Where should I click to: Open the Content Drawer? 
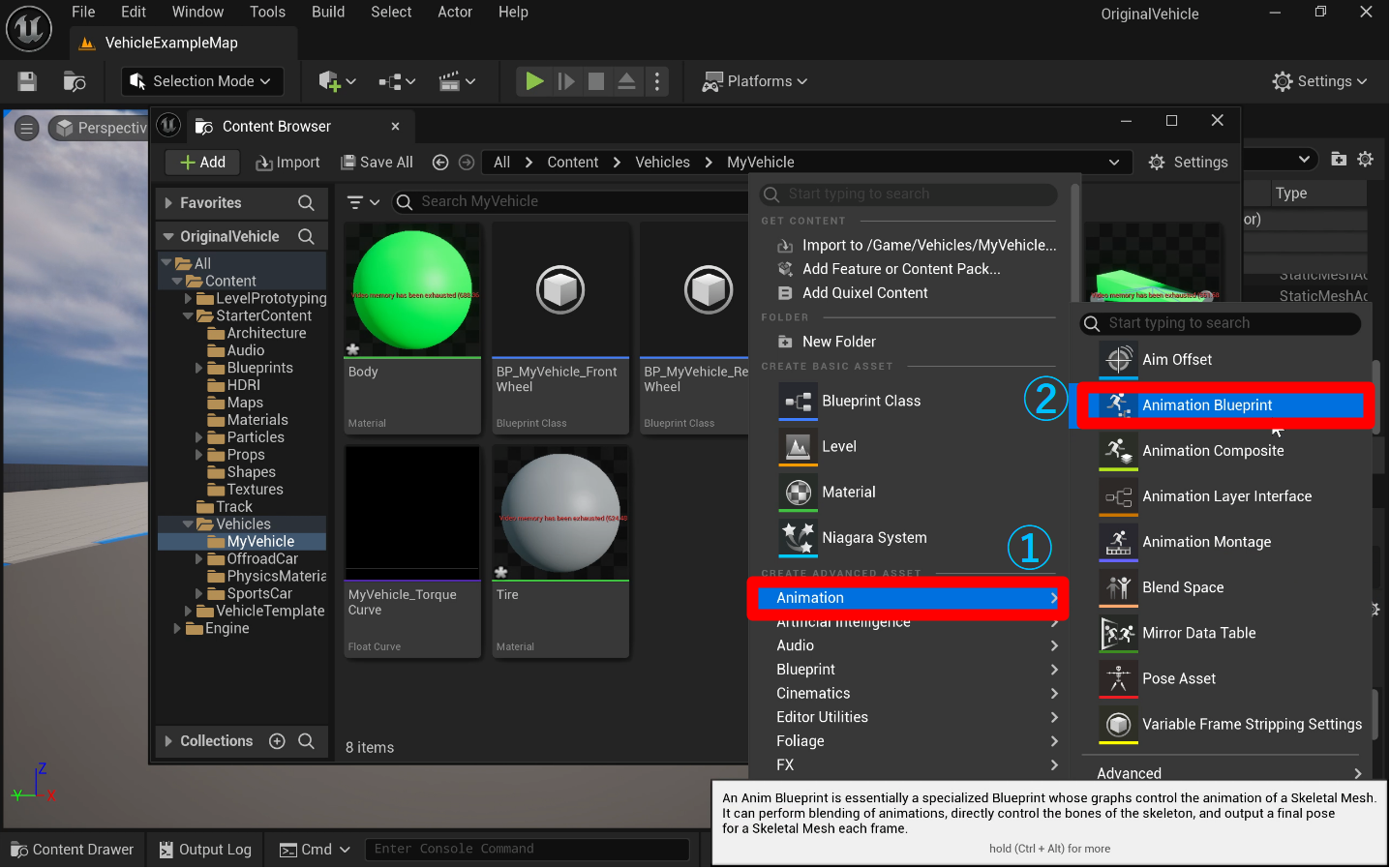73,850
